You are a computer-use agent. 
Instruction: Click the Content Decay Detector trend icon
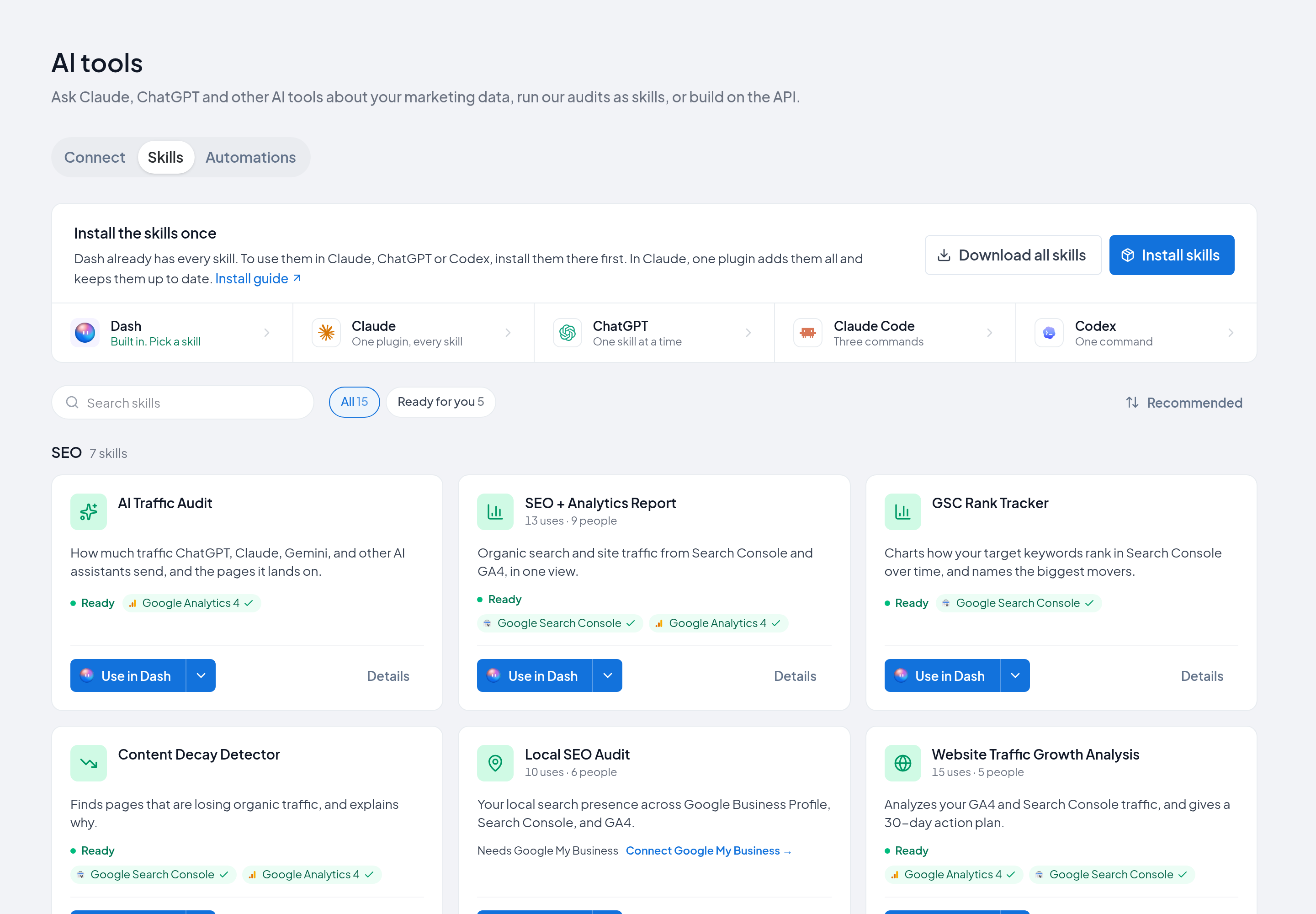click(89, 763)
